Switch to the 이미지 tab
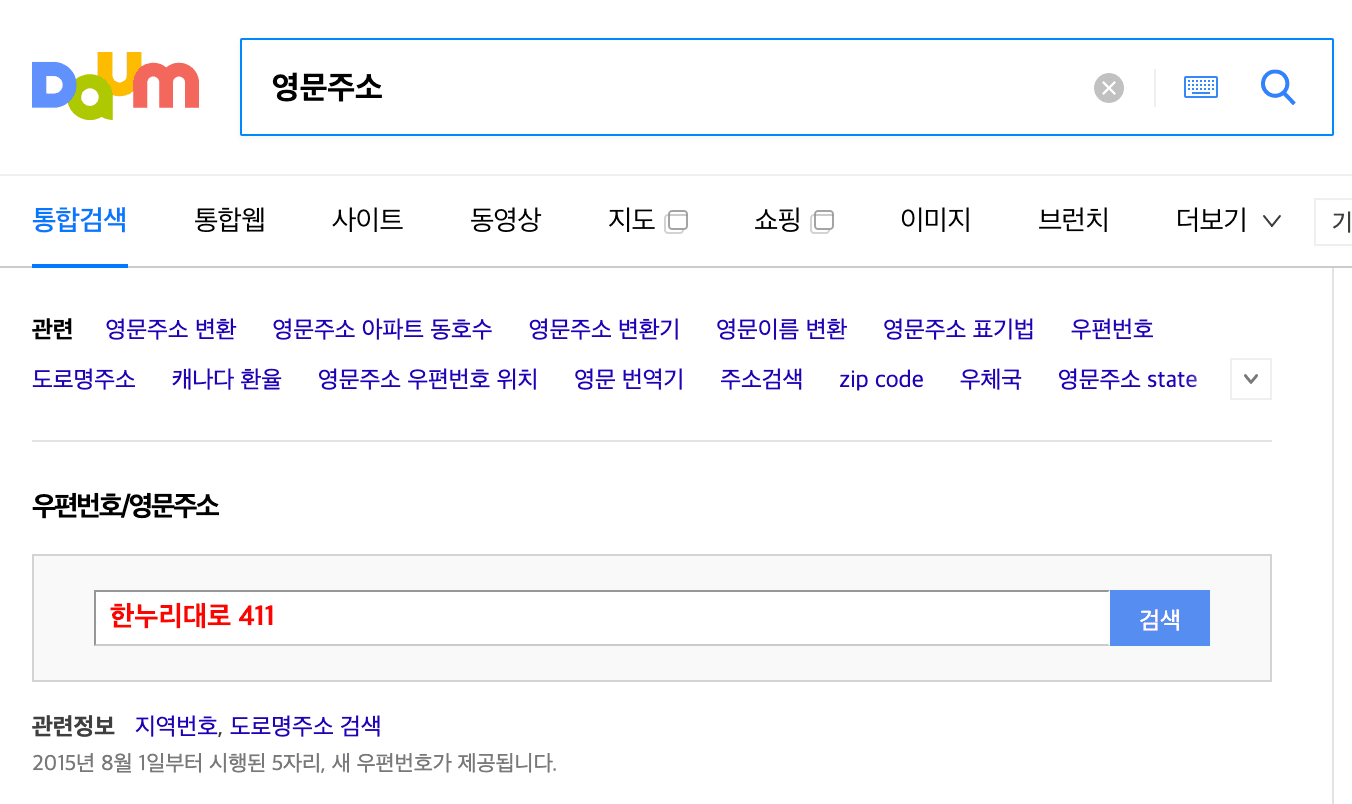The image size is (1352, 804). pyautogui.click(x=935, y=220)
